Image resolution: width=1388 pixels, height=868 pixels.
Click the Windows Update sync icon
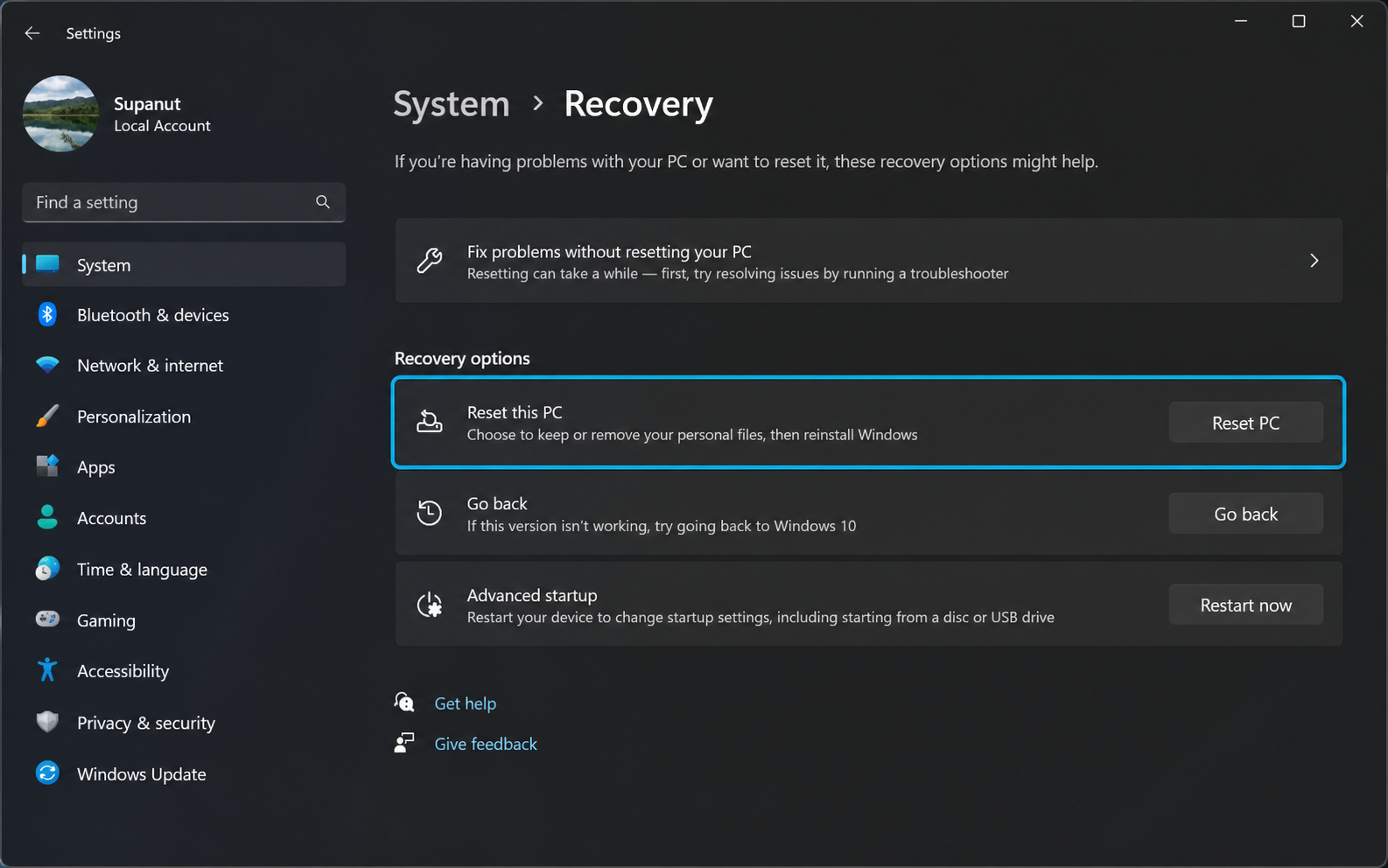pos(47,773)
